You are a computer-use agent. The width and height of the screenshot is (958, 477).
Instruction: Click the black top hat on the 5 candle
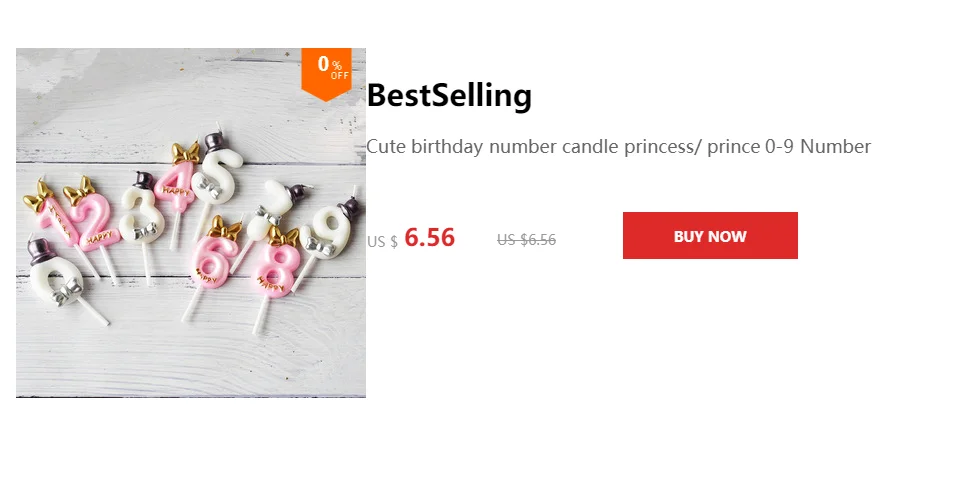pyautogui.click(x=214, y=142)
